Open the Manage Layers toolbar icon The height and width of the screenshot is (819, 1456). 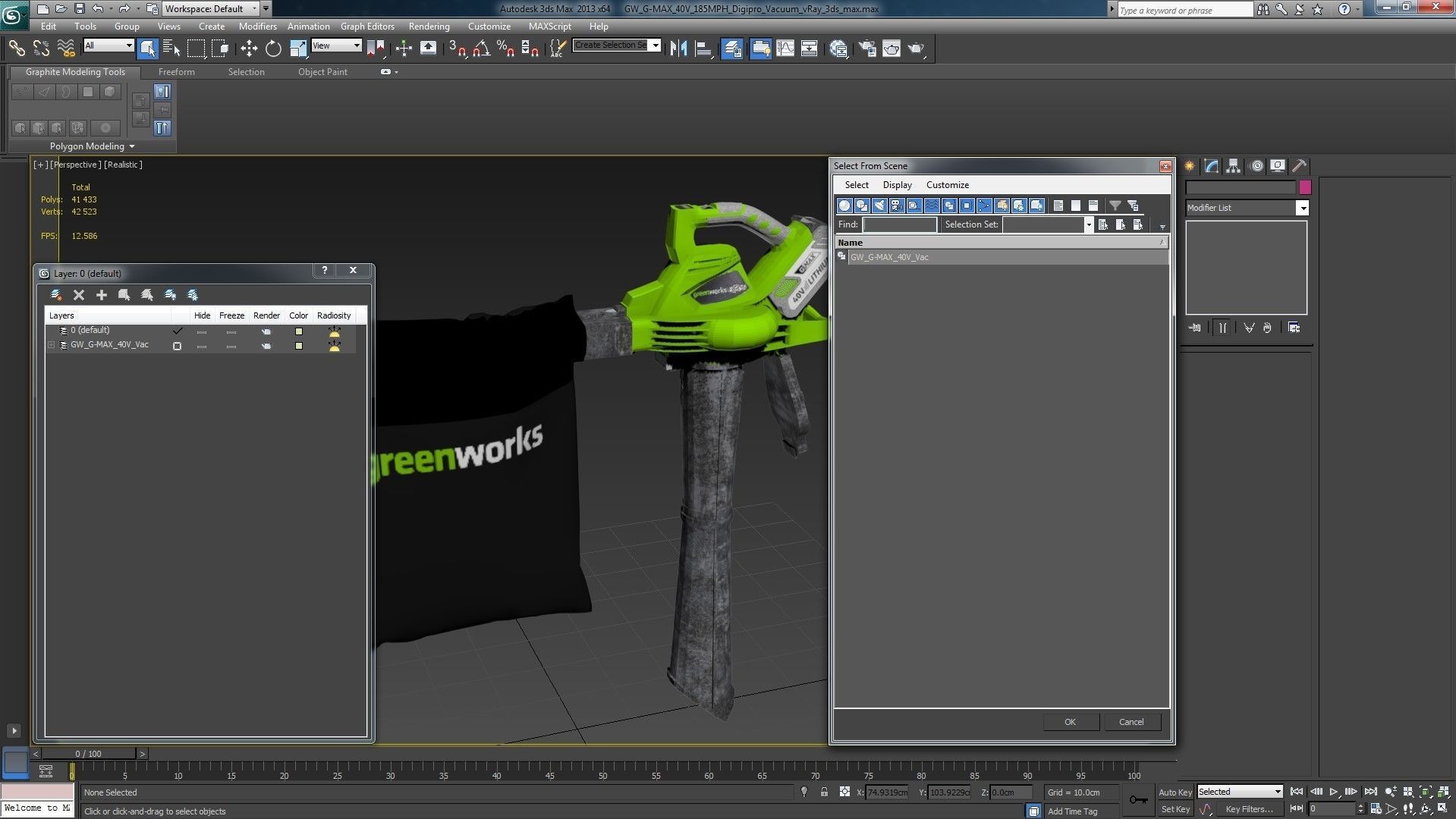(732, 48)
